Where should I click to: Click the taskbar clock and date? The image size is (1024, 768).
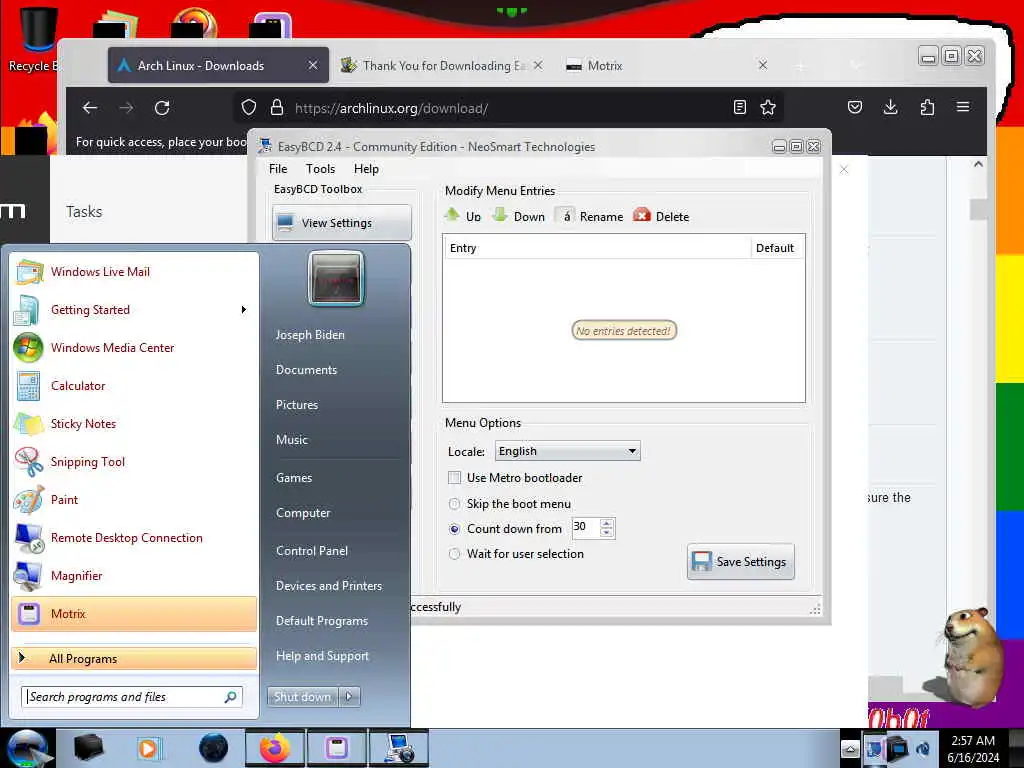pyautogui.click(x=973, y=748)
